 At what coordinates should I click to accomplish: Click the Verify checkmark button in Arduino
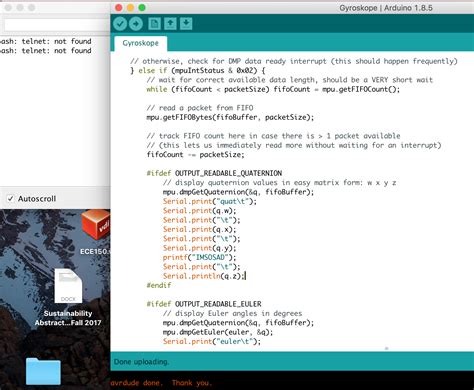tap(120, 24)
